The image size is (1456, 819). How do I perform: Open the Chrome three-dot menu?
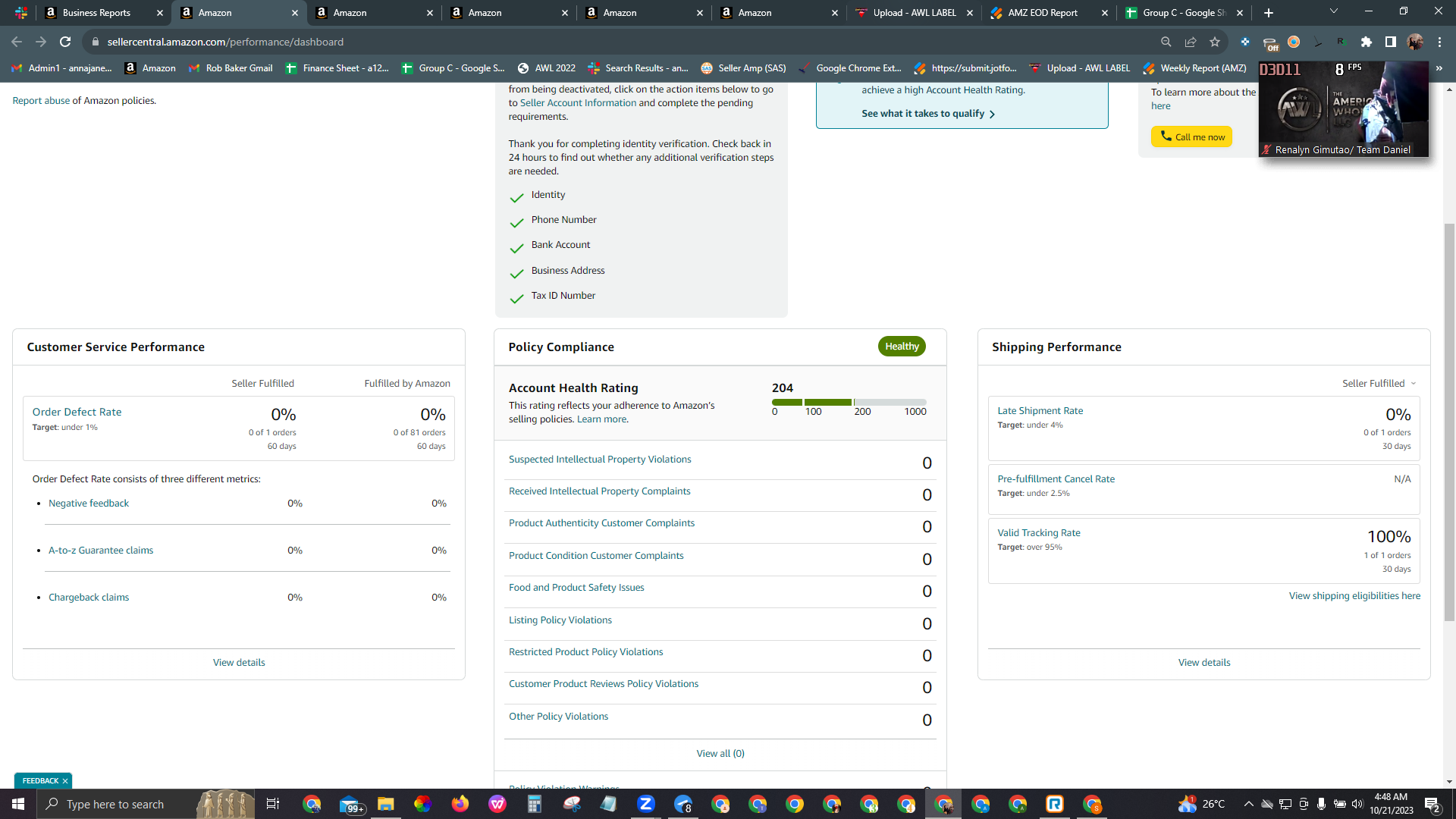(1439, 42)
